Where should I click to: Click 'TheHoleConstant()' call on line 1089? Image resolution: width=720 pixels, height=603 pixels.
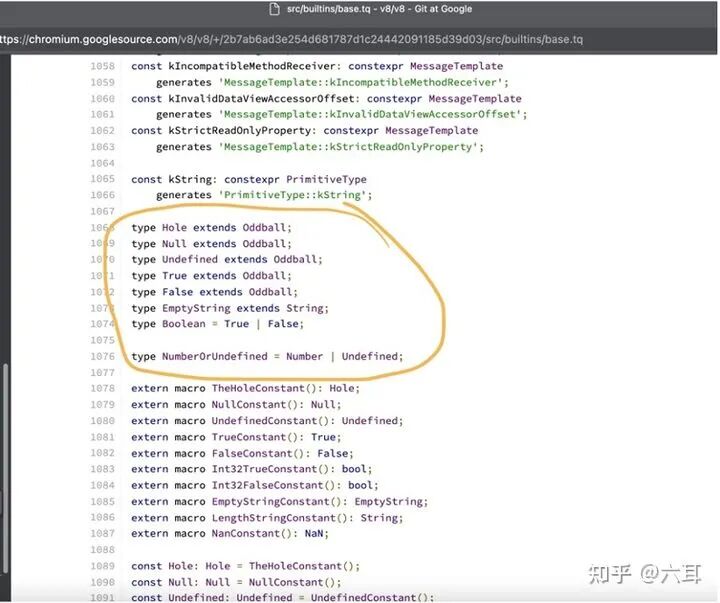(302, 566)
